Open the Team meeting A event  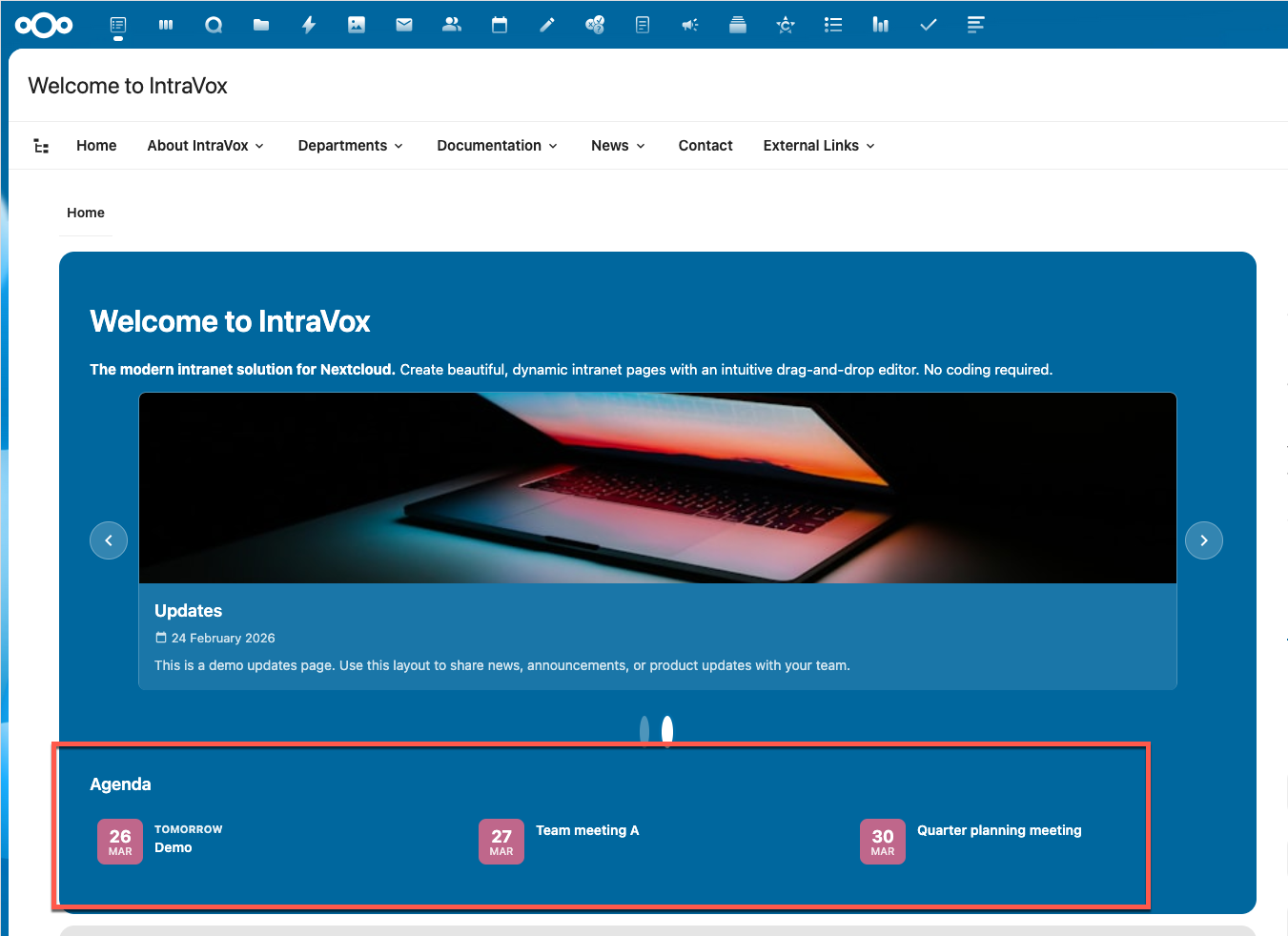(587, 830)
